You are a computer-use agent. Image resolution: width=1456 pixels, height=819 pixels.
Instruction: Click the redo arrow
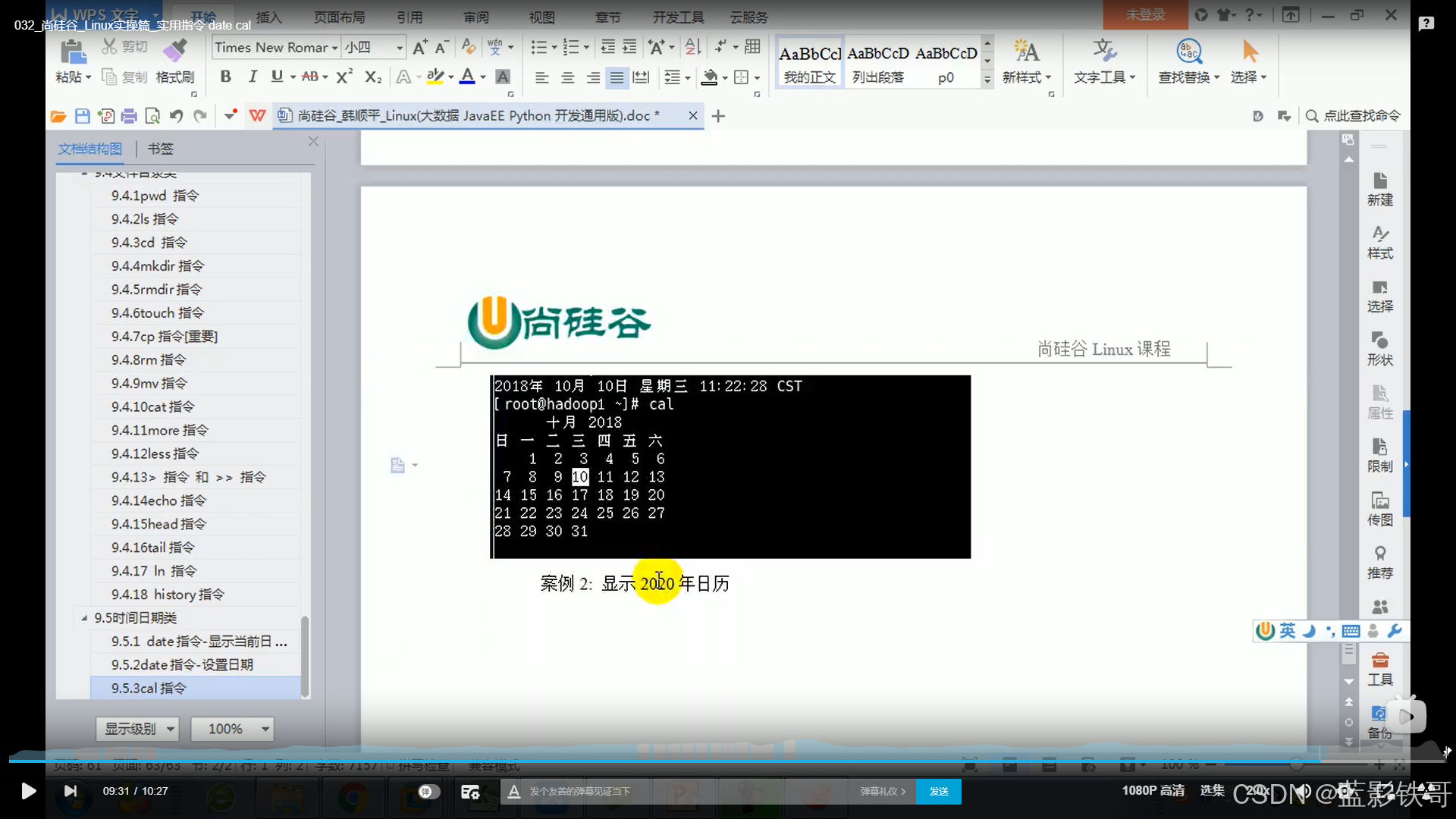200,116
